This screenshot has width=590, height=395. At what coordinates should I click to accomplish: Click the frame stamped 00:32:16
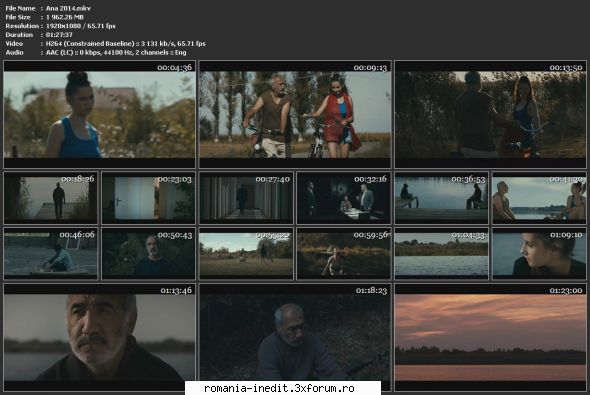tap(344, 198)
